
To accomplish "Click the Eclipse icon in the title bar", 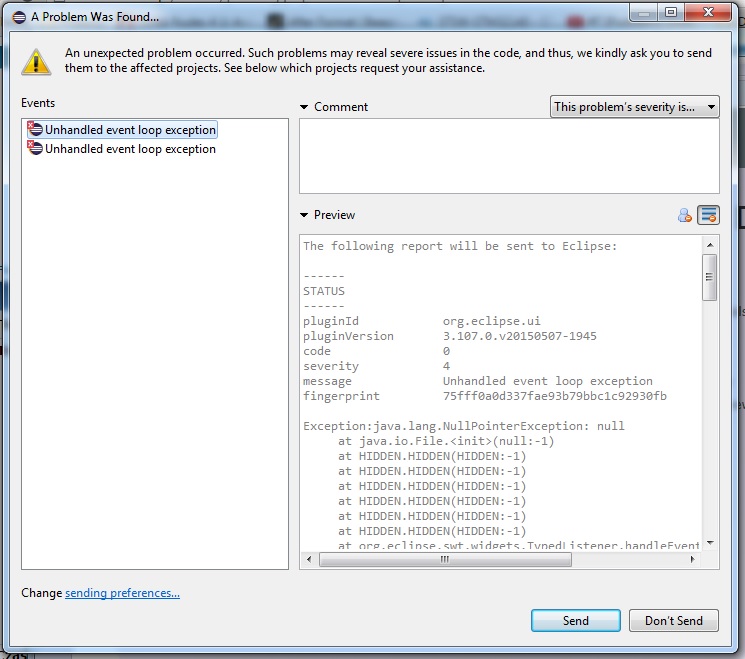I will (x=18, y=16).
